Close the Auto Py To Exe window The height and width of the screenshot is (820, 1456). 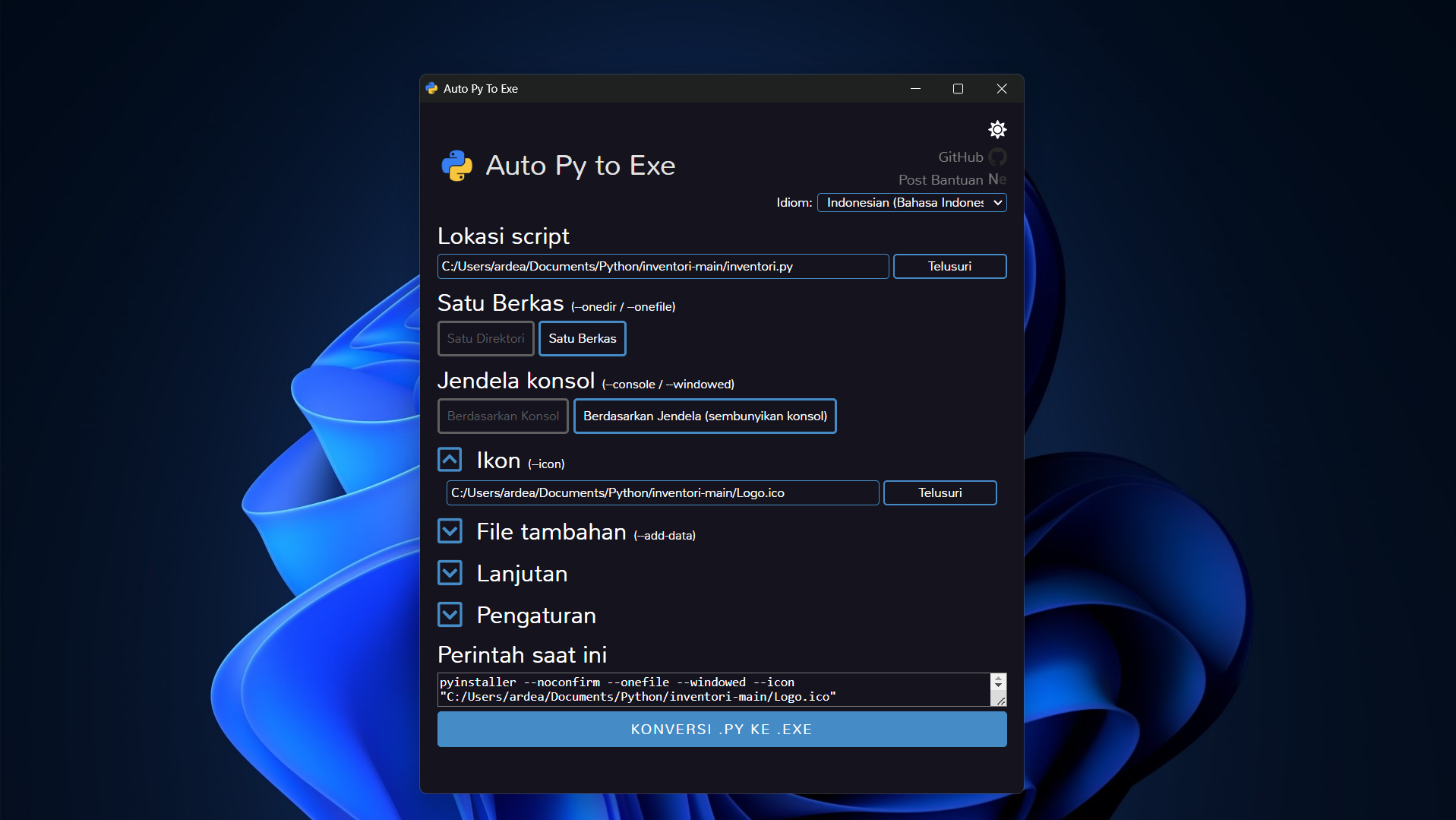pos(1002,89)
